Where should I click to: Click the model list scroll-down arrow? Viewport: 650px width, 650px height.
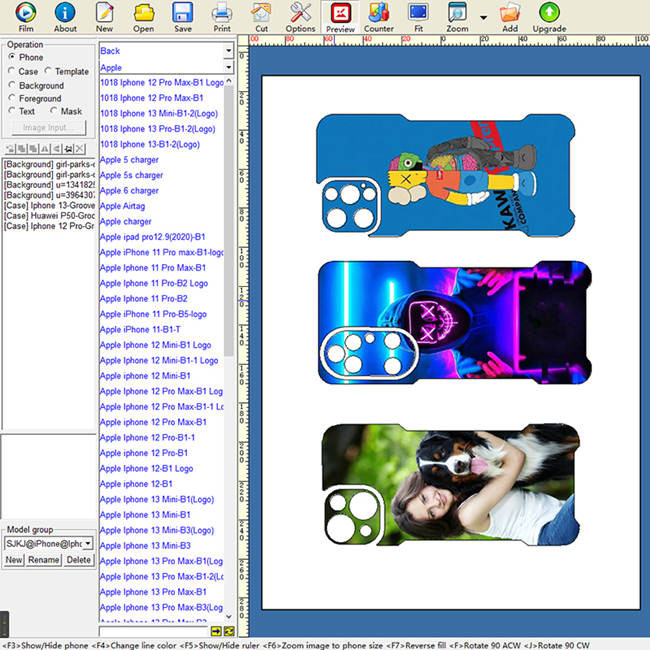[x=229, y=616]
